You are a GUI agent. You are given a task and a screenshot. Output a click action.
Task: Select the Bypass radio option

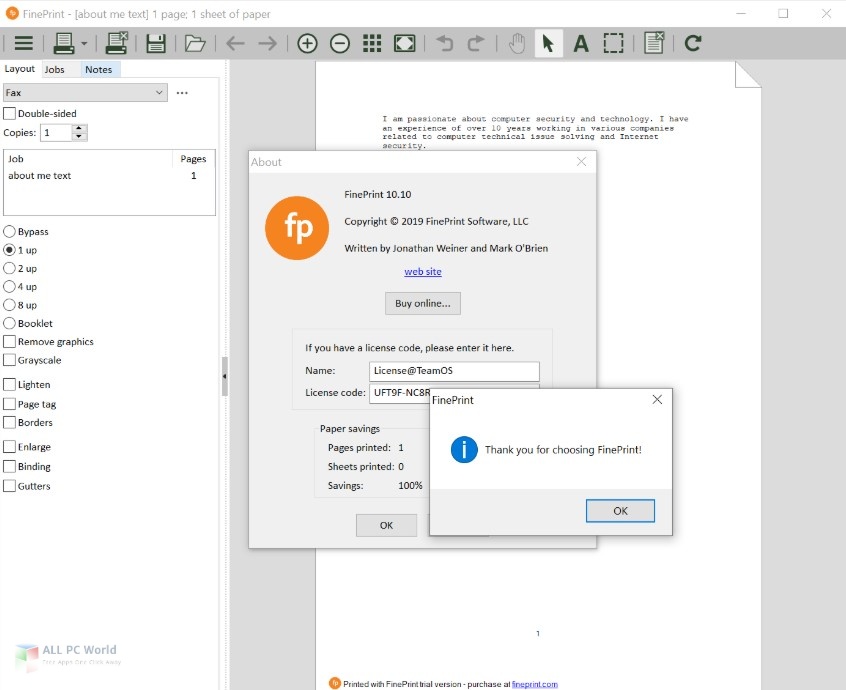[x=9, y=231]
